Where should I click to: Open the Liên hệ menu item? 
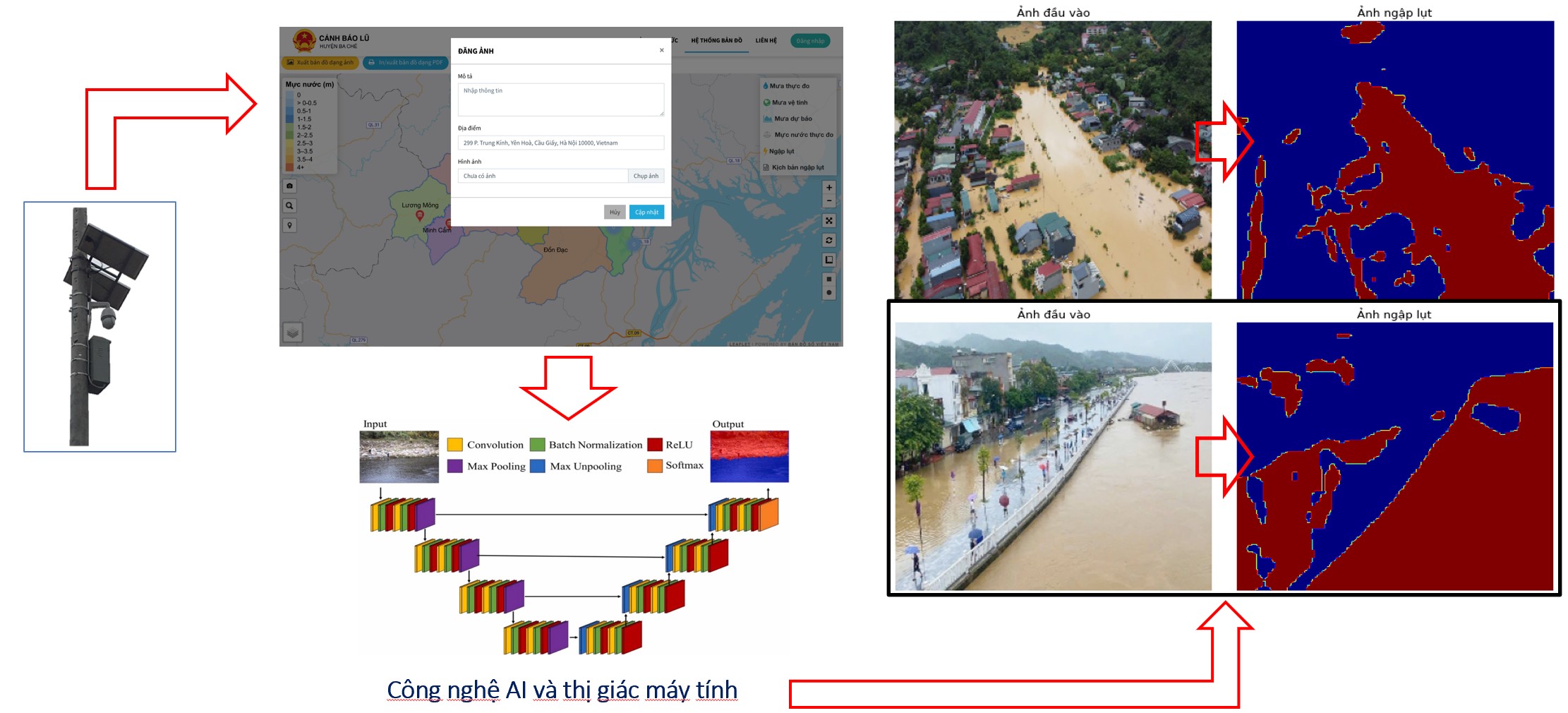[x=766, y=41]
